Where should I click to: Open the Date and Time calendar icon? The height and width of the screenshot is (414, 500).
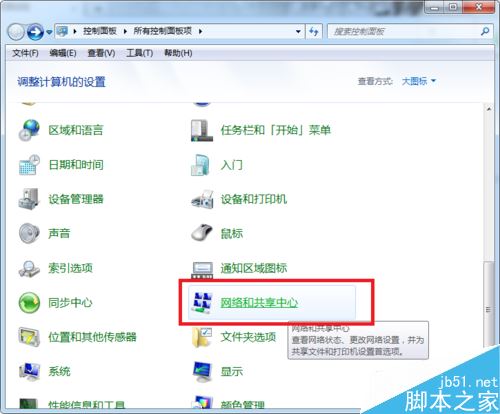click(x=29, y=165)
